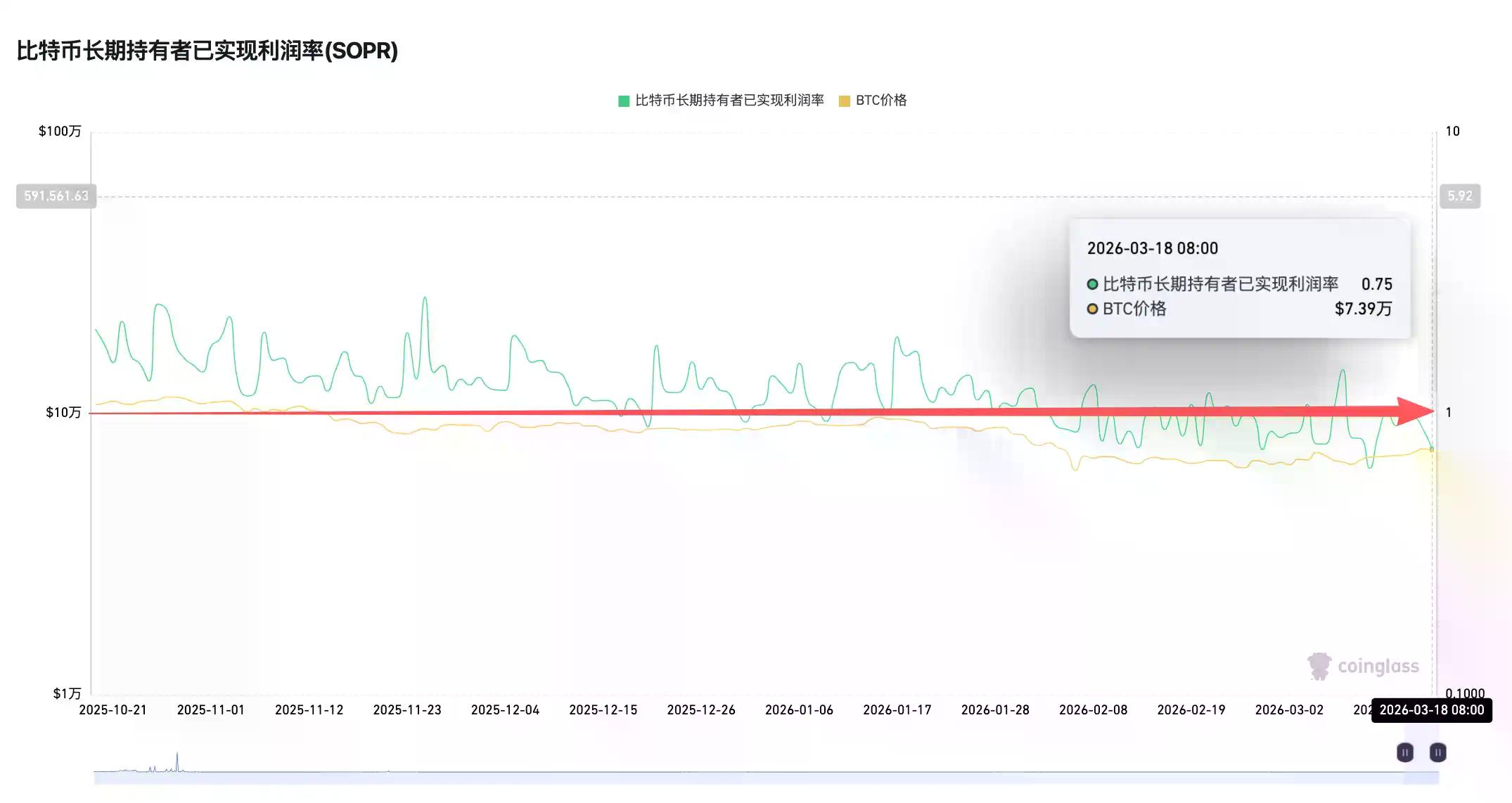Click the left zoom slider handle
1512x803 pixels.
1404,752
